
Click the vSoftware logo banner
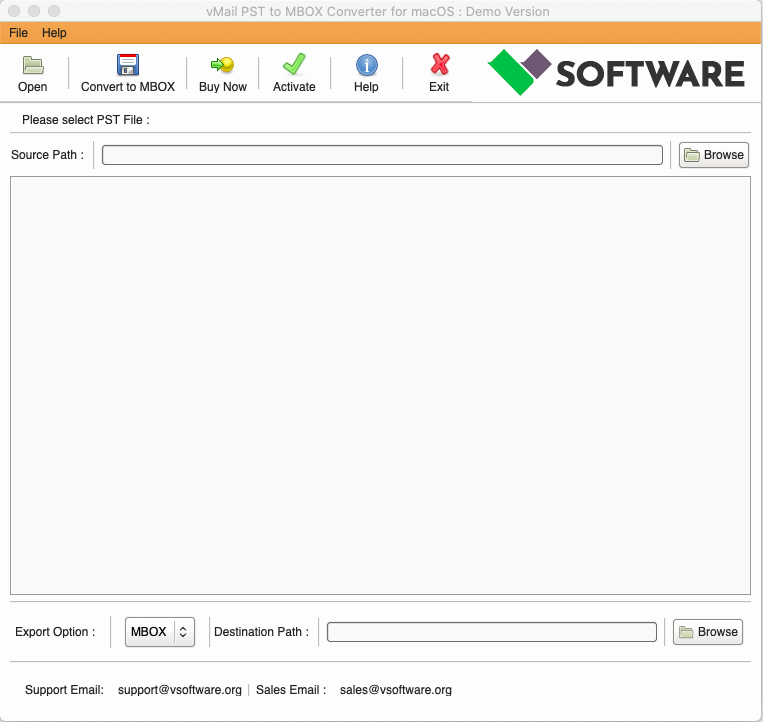[616, 72]
